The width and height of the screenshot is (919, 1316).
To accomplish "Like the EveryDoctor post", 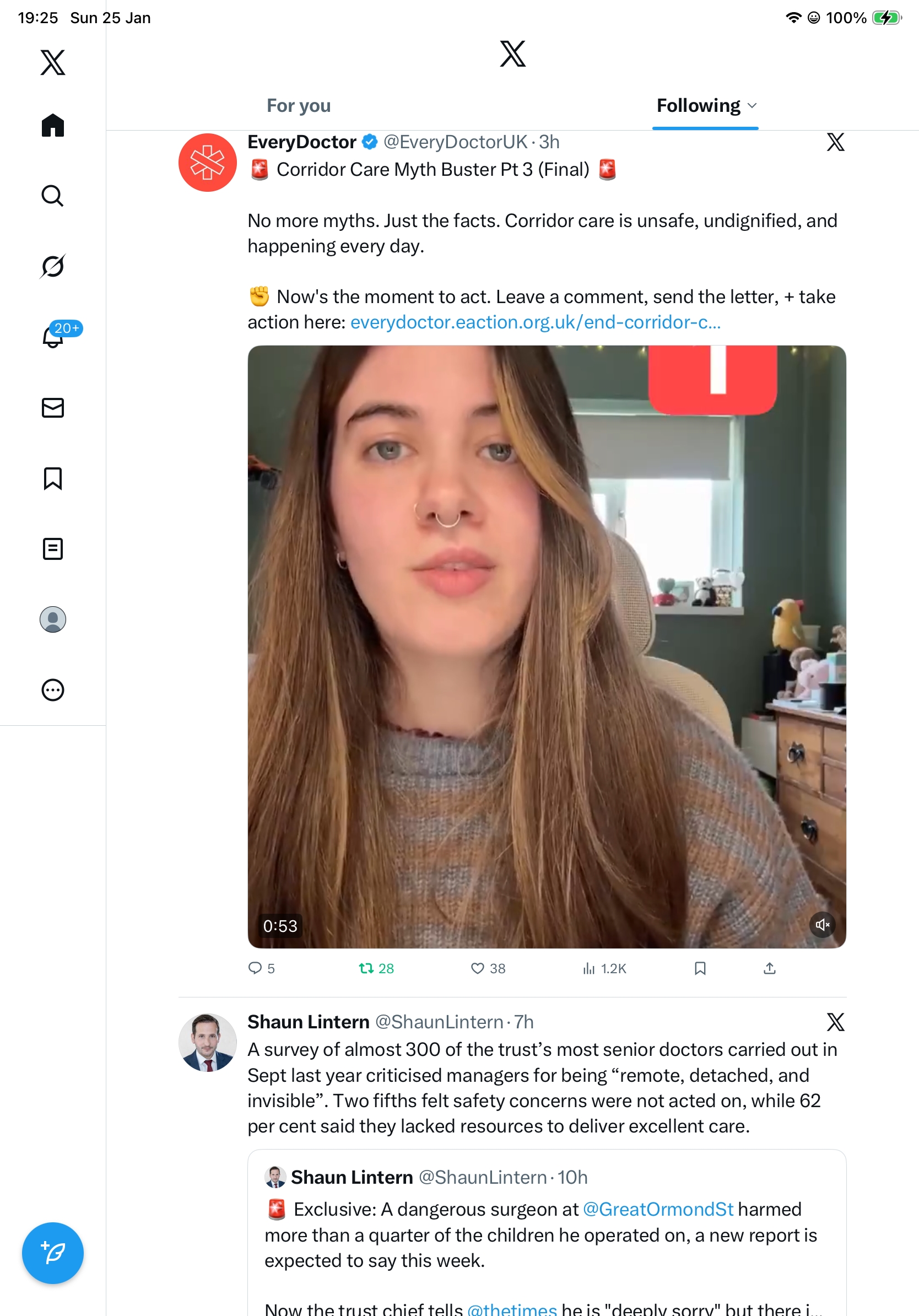I will pos(477,968).
